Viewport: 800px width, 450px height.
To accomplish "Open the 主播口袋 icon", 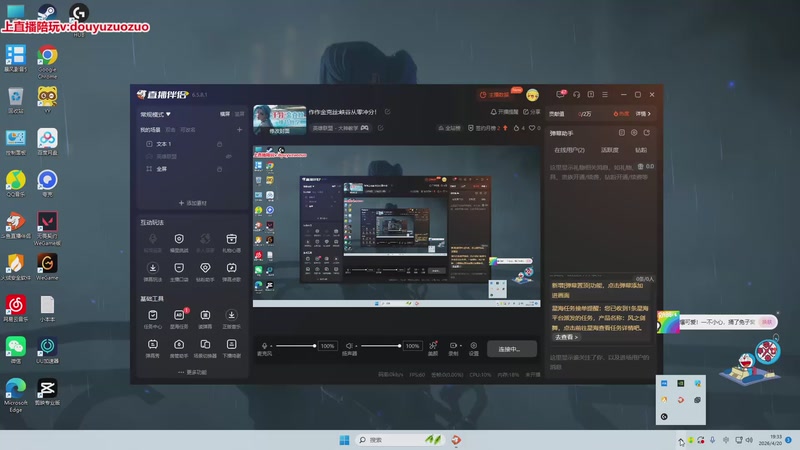I will click(179, 268).
